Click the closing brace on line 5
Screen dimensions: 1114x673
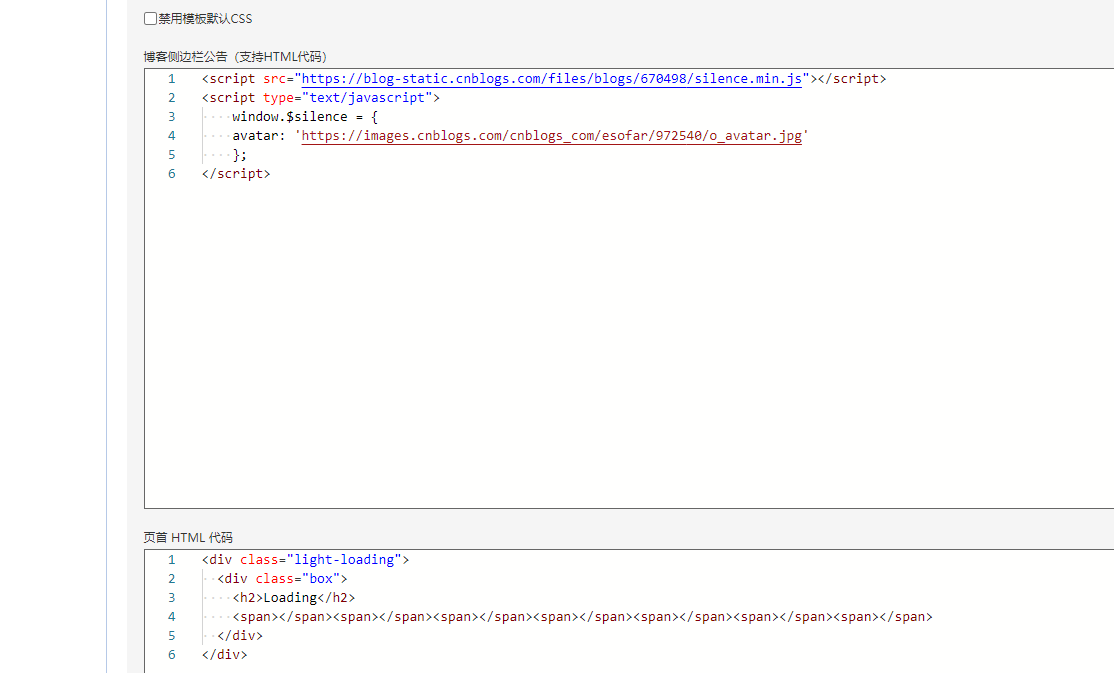237,154
